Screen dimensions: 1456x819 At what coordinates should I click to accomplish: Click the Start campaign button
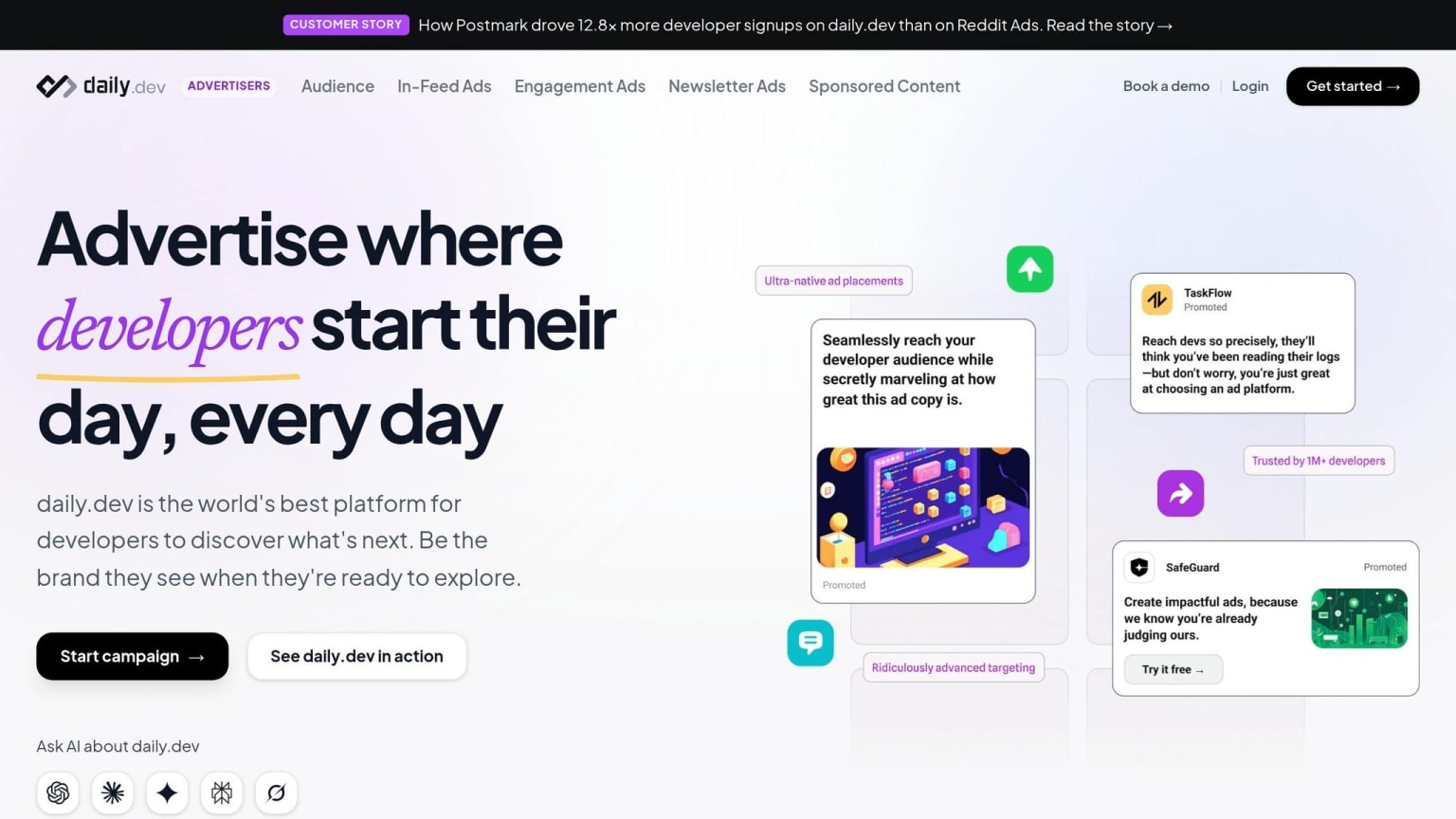click(133, 656)
